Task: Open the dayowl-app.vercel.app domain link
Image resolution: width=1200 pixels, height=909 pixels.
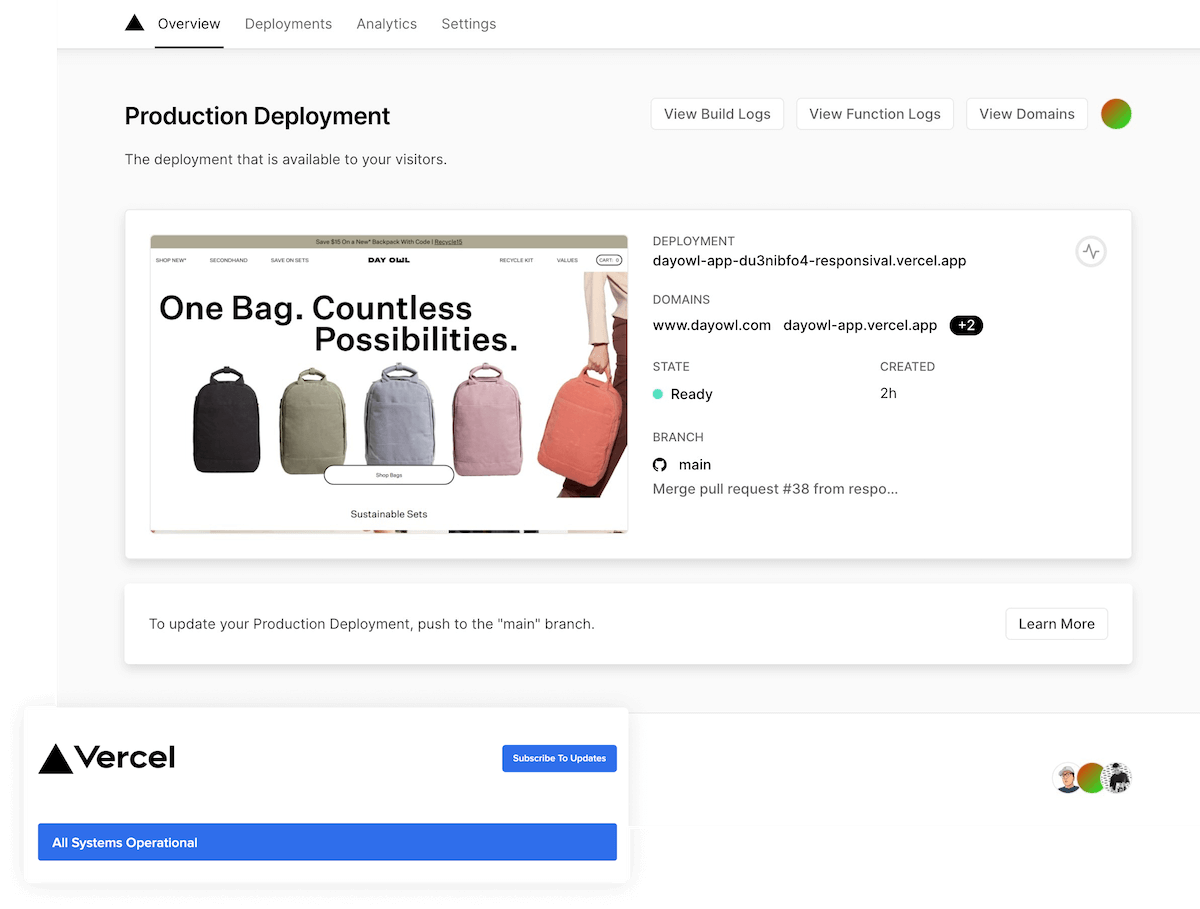Action: pos(861,325)
